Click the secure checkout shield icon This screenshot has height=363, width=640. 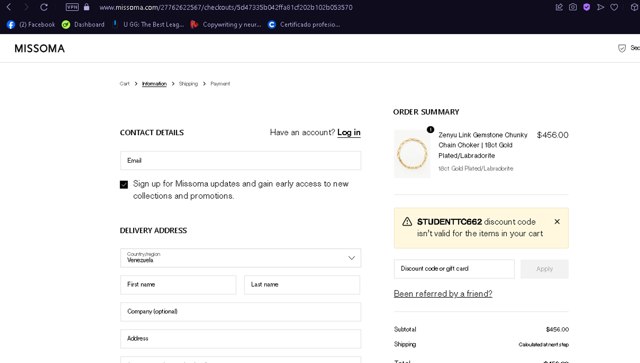click(622, 48)
